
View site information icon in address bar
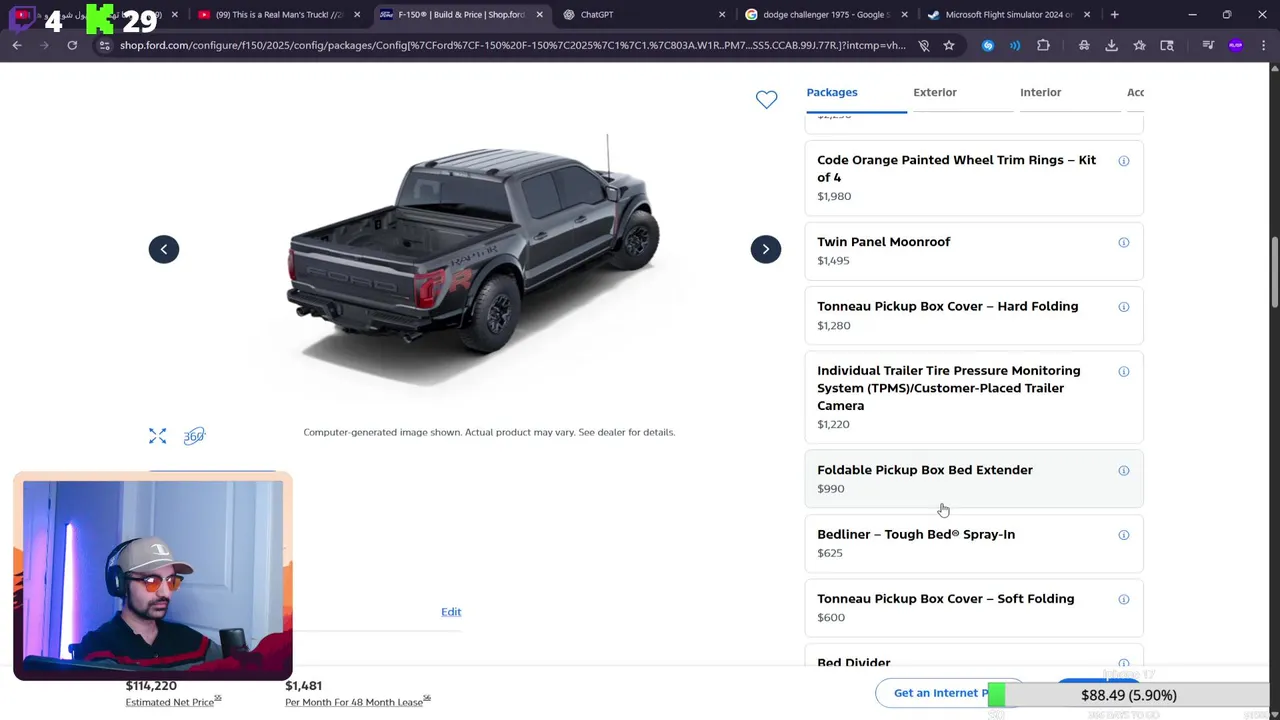[104, 45]
